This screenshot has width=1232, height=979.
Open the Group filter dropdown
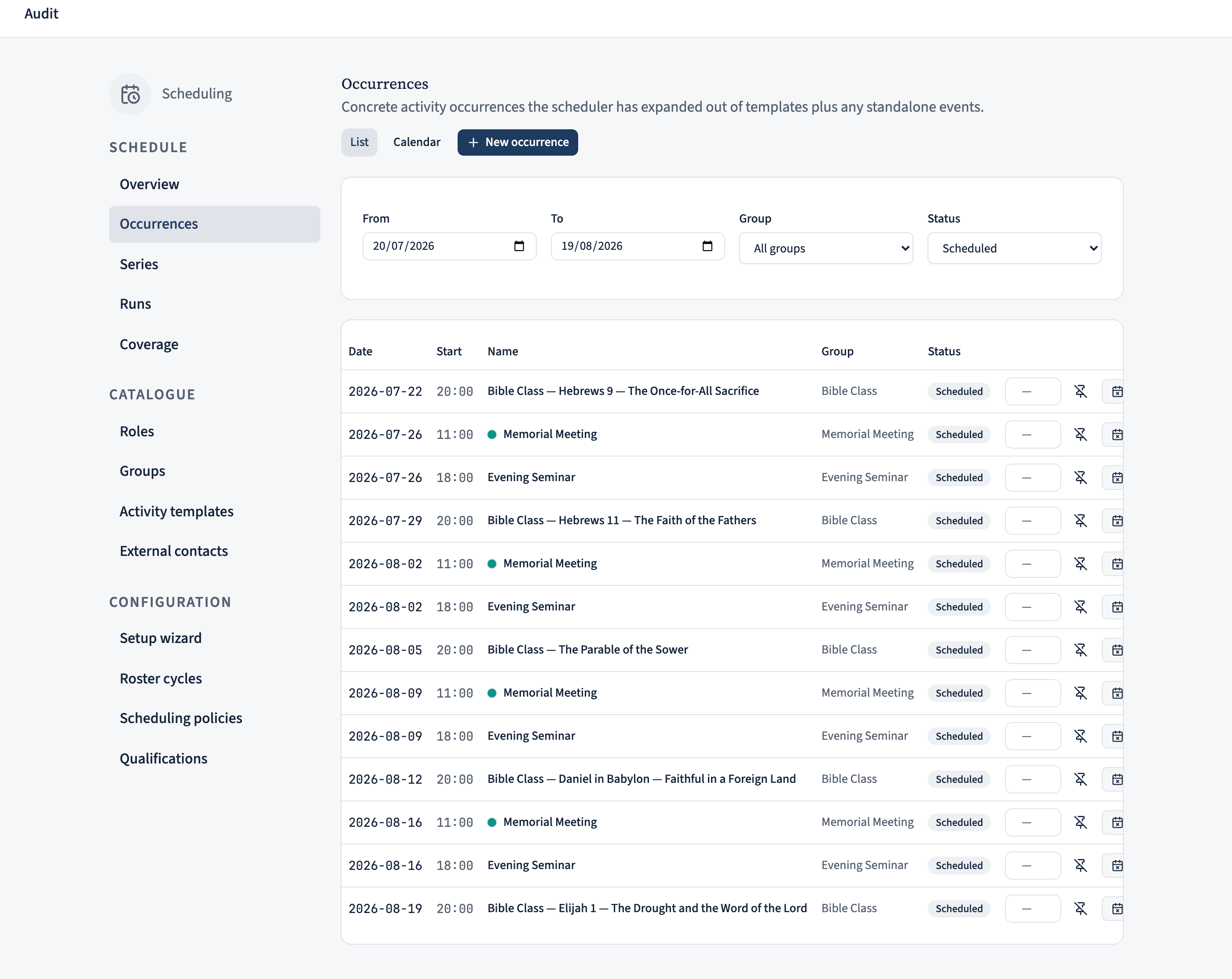826,248
